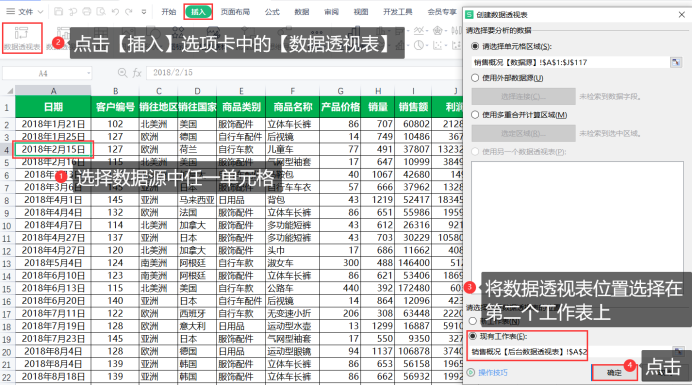The image size is (693, 385).
Task: Click the fx insert function icon
Action: pos(137,73)
